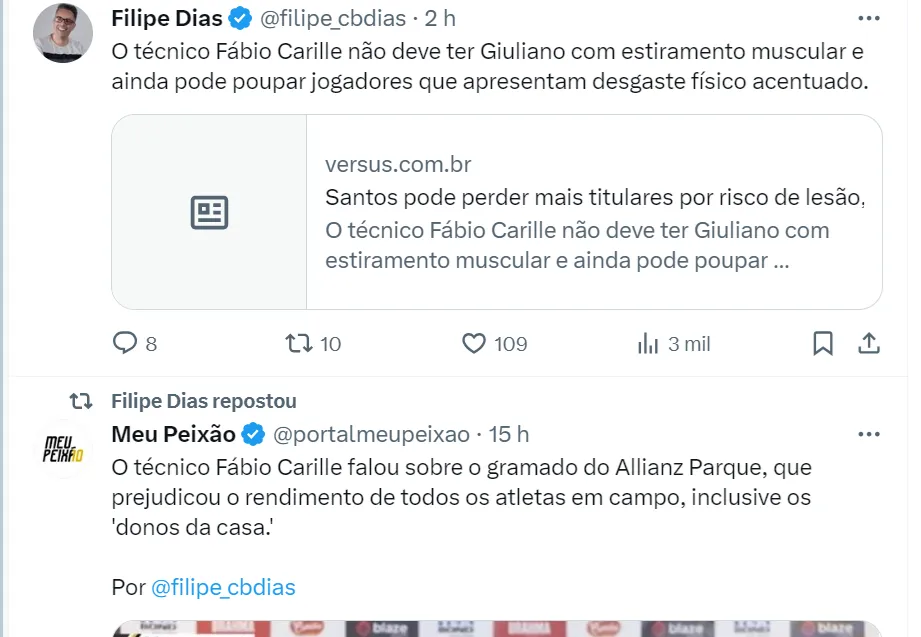Repost the Fábio Carille injury tweet

tap(299, 344)
